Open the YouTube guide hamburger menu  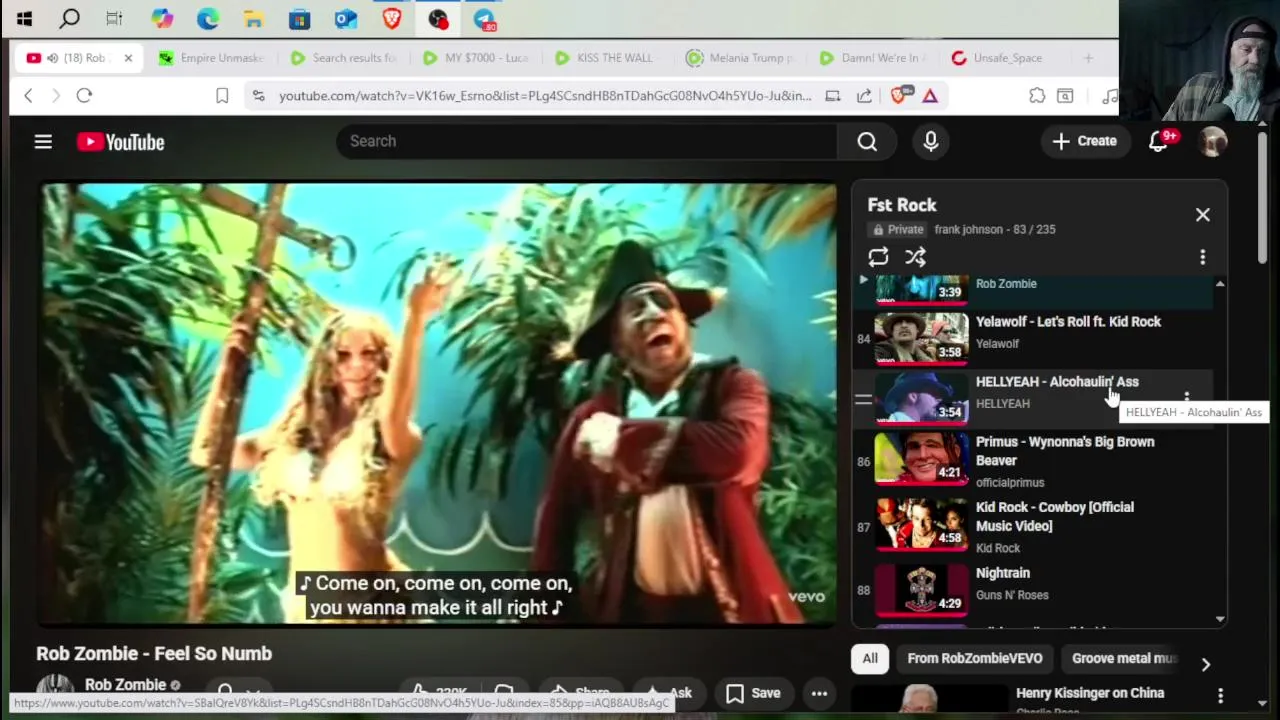tap(43, 142)
